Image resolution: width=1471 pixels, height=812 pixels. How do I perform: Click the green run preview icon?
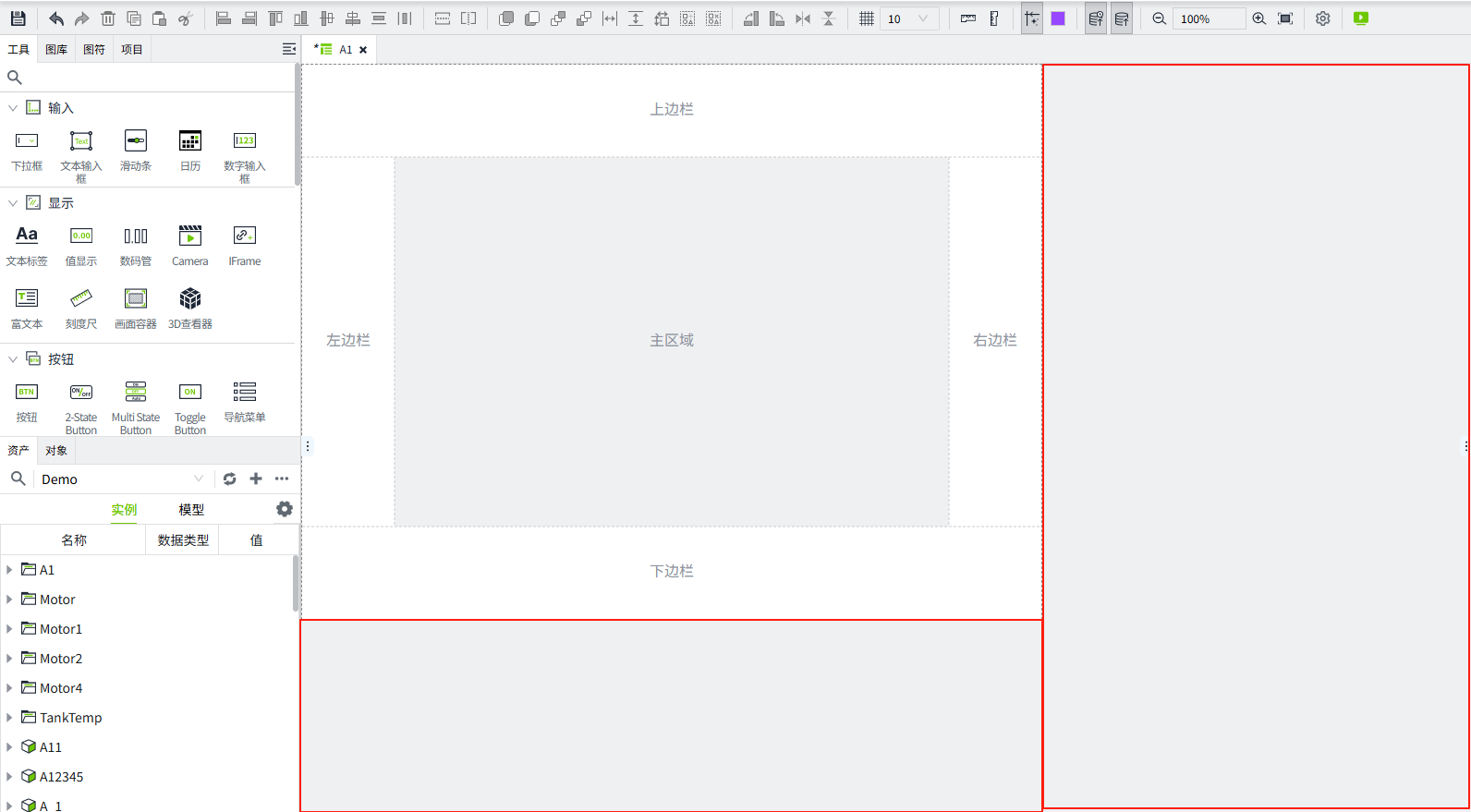pos(1360,18)
